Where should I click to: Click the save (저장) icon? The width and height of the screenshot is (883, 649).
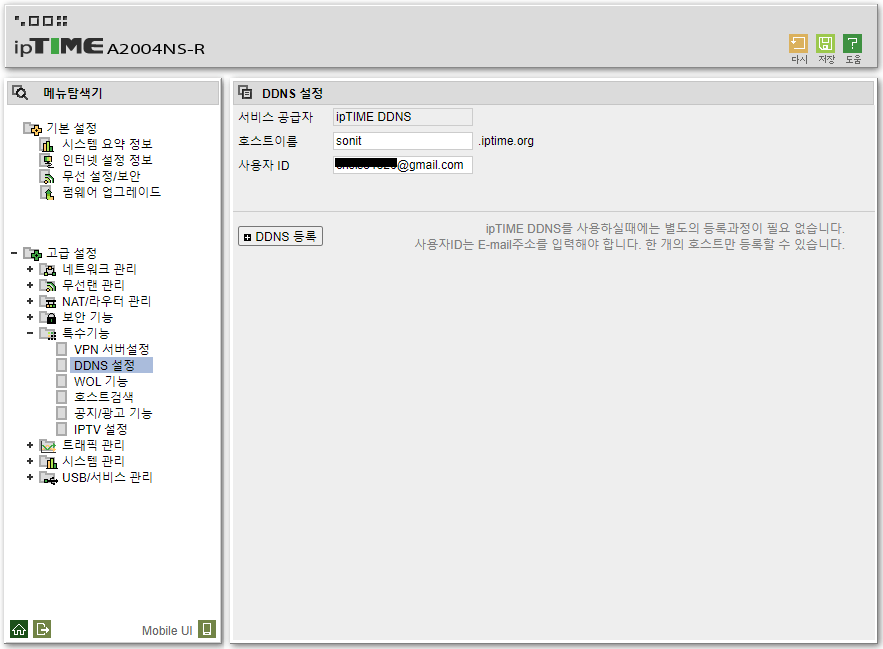pos(825,44)
